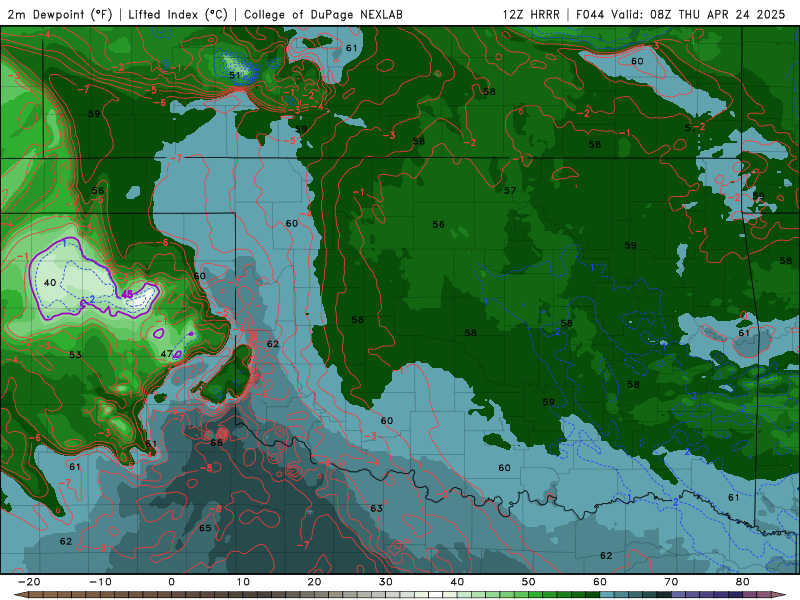Click the 70 tick label on color scale

671,582
